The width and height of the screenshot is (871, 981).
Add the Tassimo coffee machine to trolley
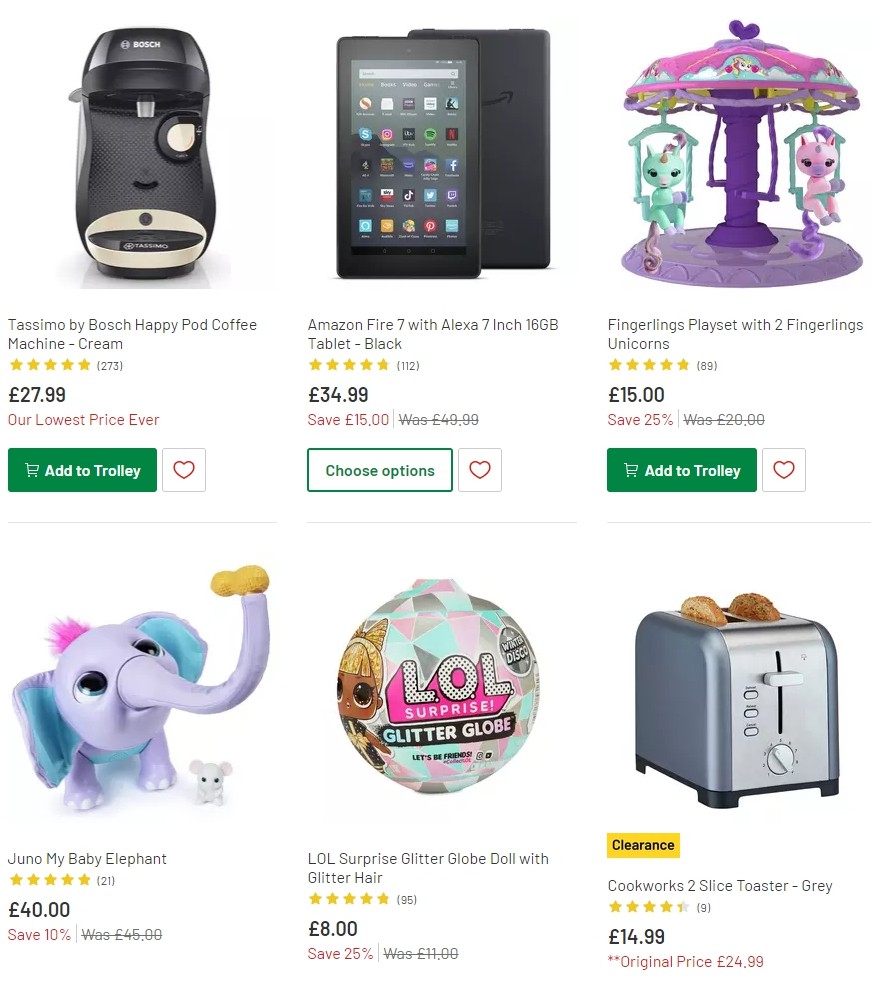[82, 470]
